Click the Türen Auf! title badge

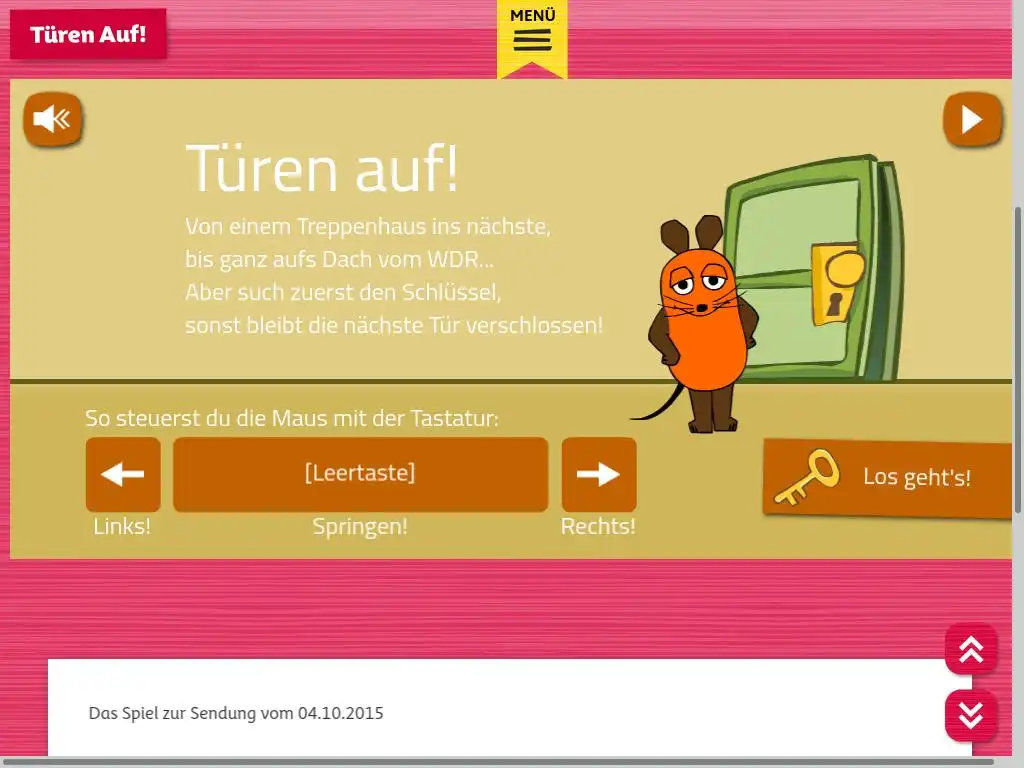point(88,34)
